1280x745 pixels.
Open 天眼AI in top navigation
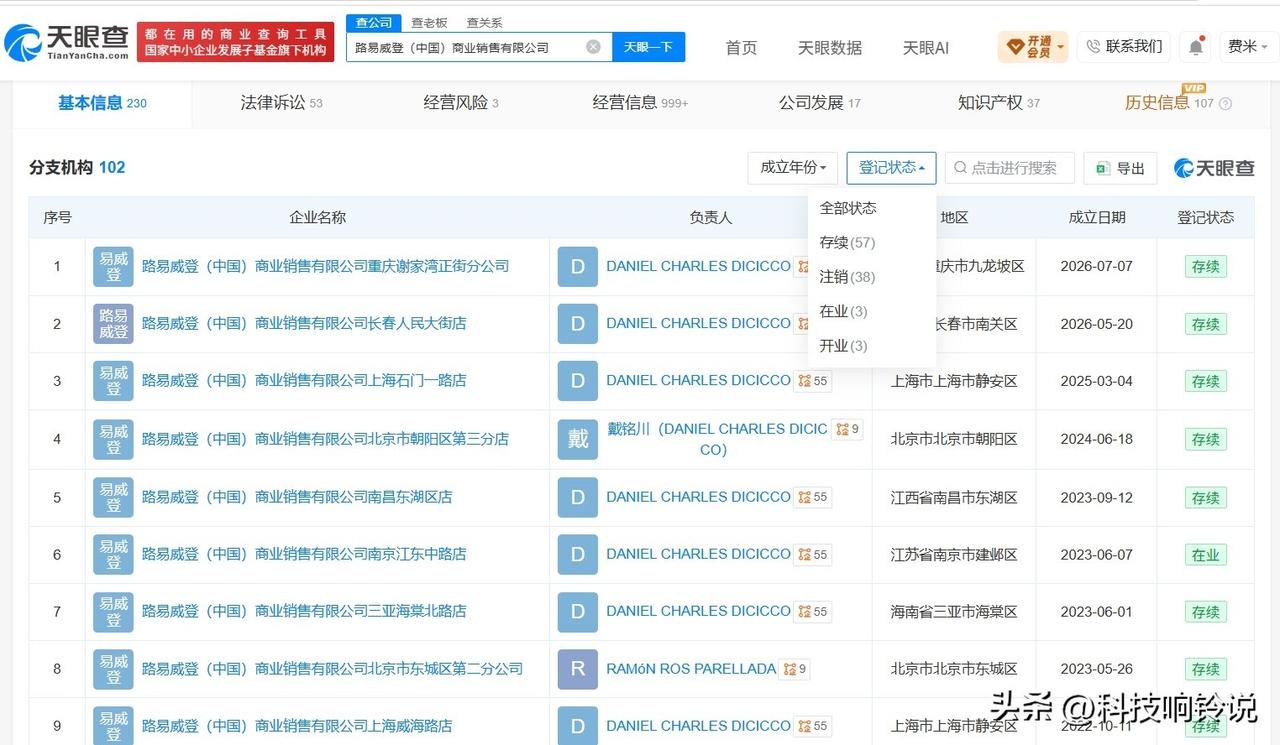tap(926, 47)
